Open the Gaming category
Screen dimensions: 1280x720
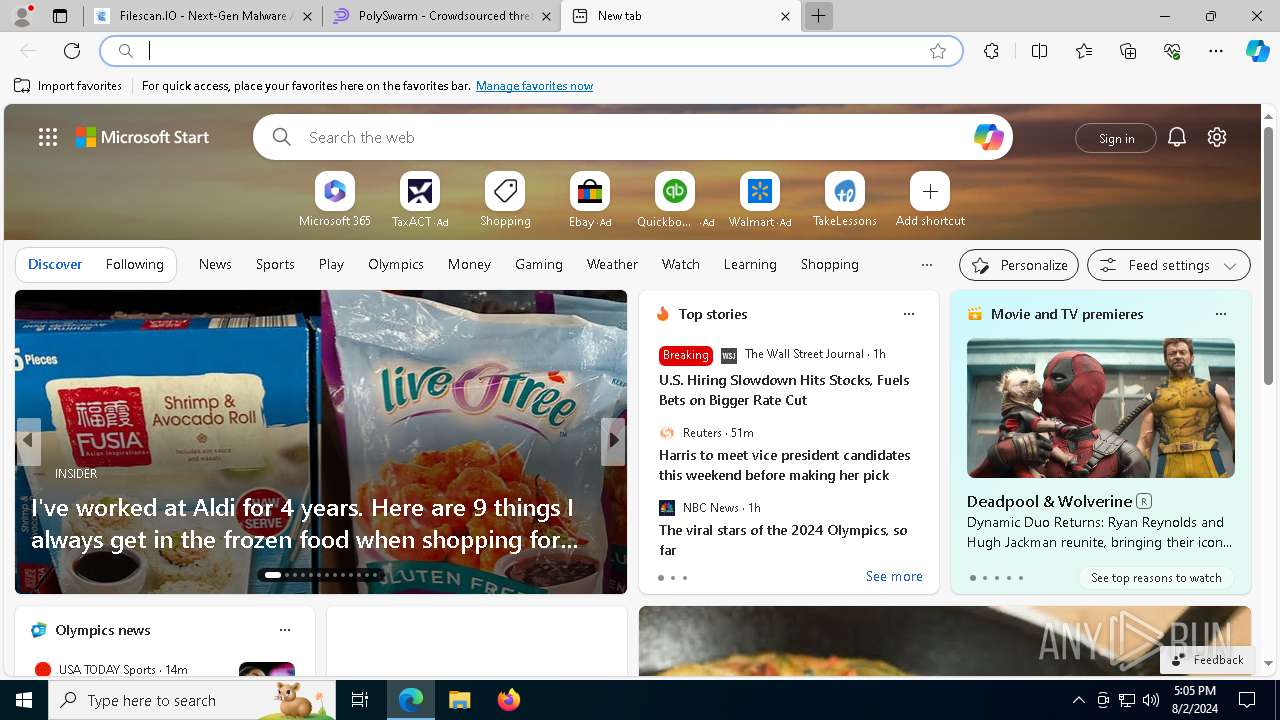tap(539, 264)
